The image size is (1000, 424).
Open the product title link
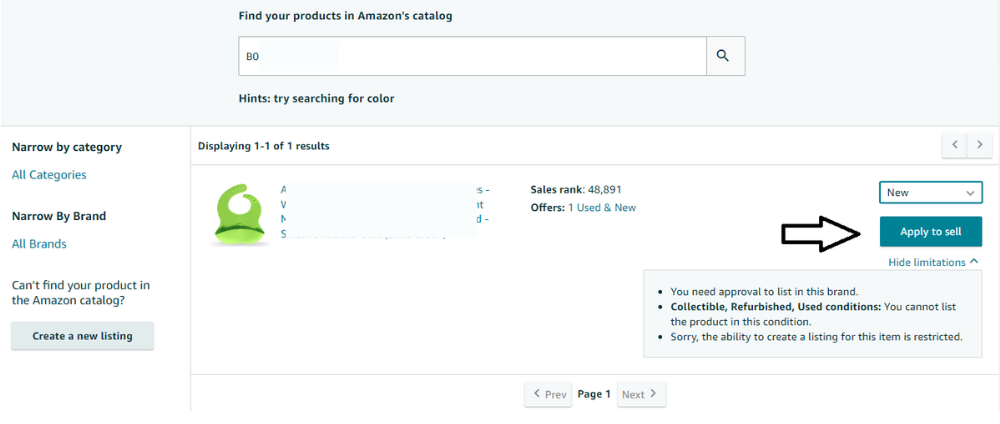coord(380,210)
